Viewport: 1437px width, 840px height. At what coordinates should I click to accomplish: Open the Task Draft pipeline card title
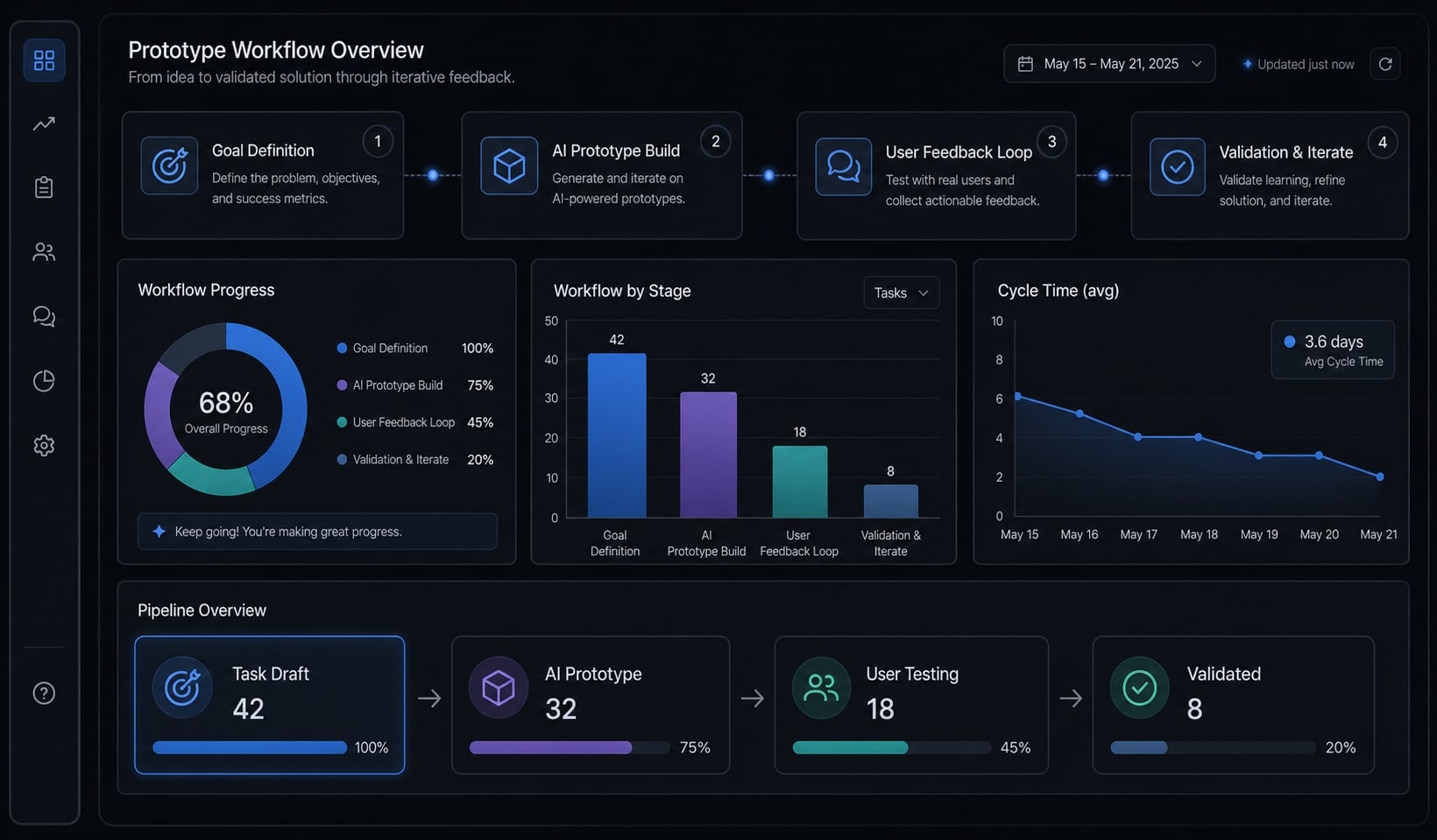(271, 674)
